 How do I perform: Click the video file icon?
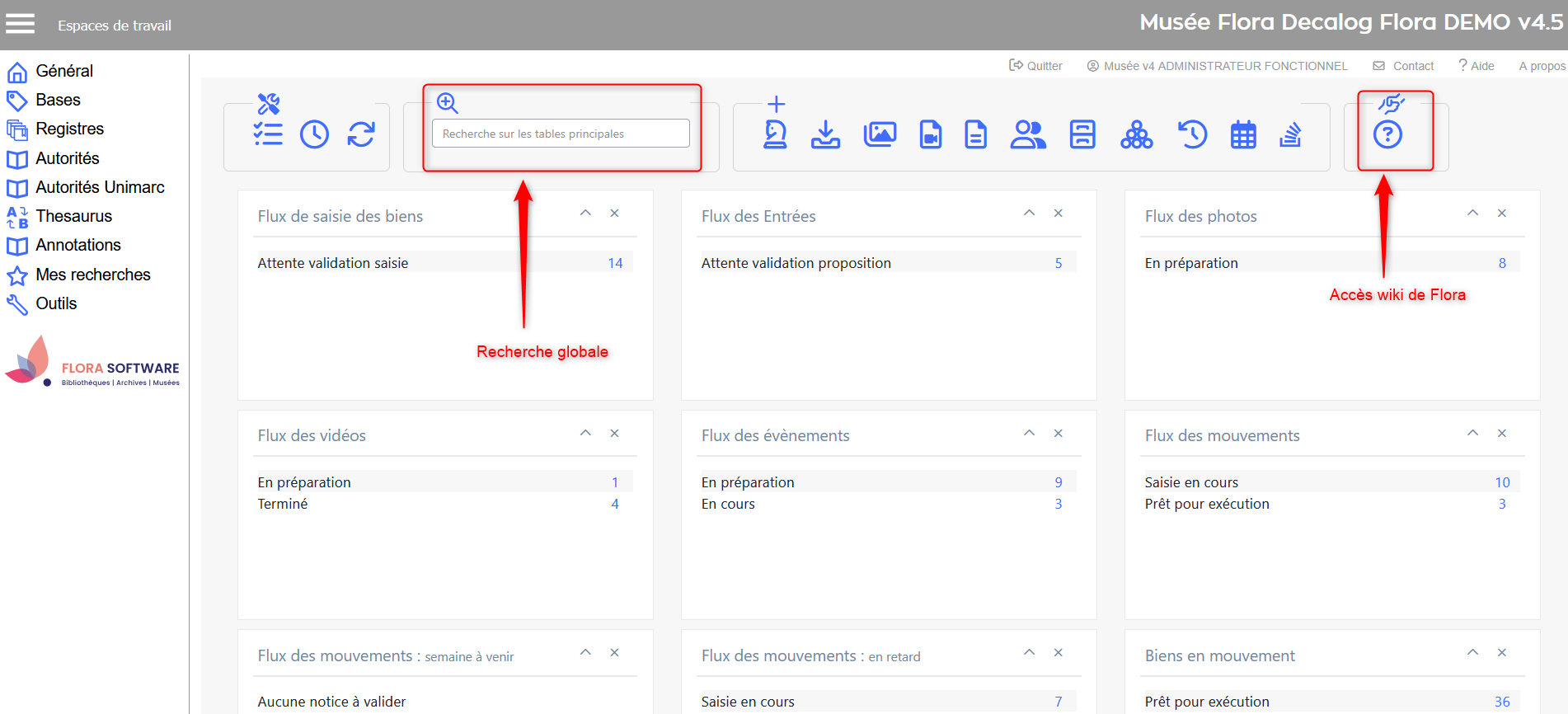[x=931, y=134]
